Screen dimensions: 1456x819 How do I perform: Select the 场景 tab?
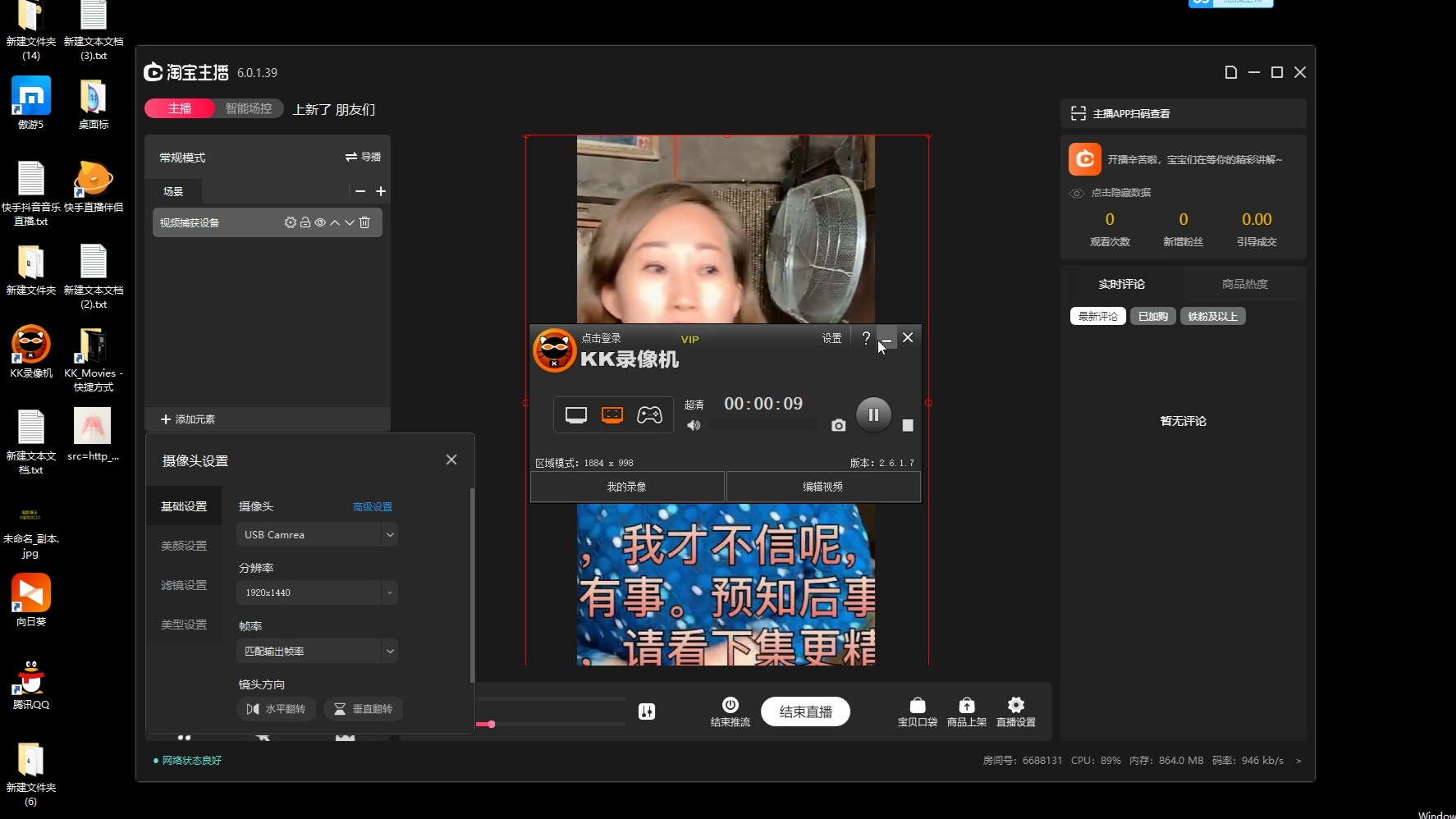173,191
